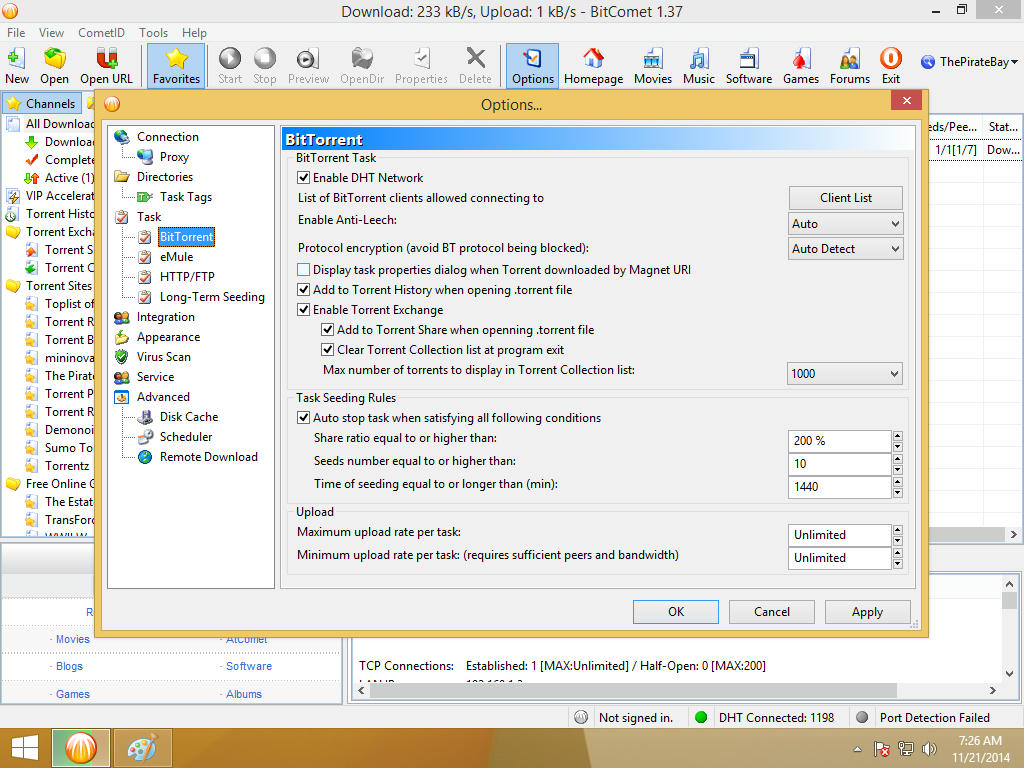Select Long-Term Seeding option
The image size is (1024, 768).
tap(212, 297)
